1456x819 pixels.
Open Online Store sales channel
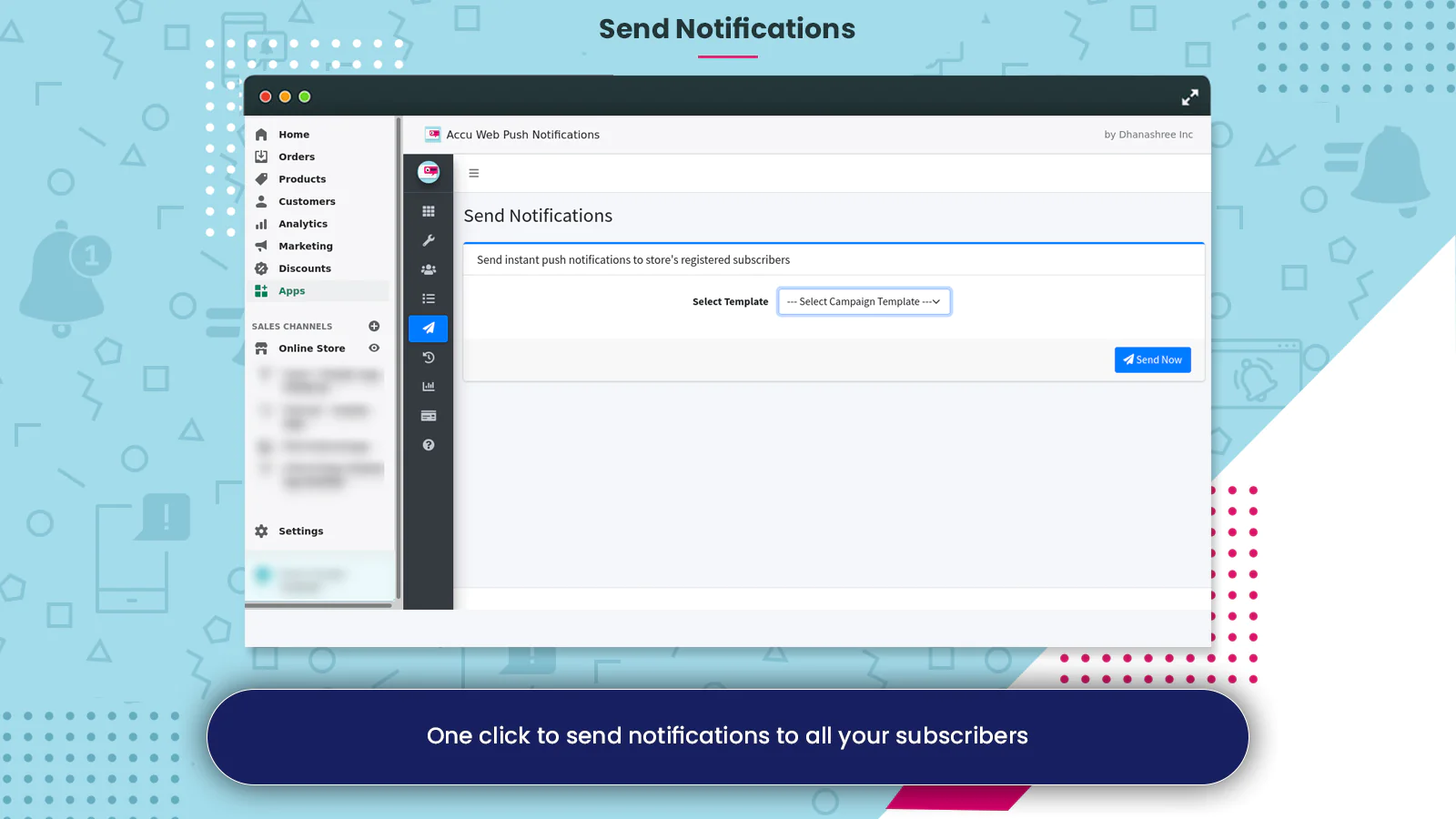click(312, 349)
